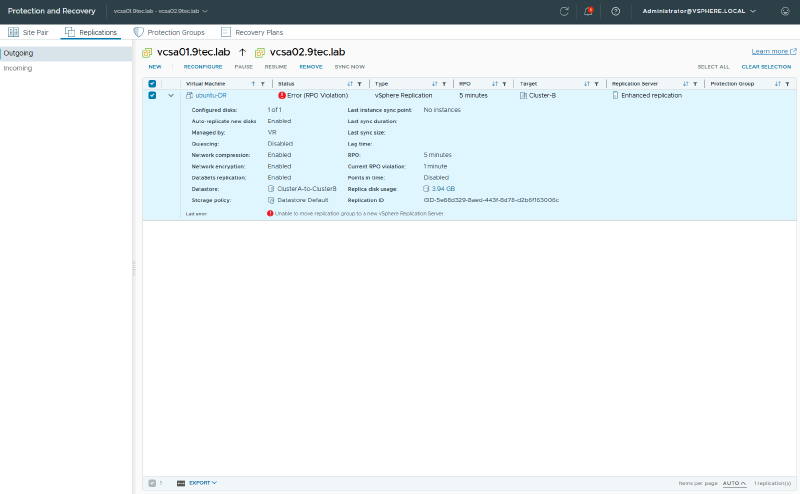The image size is (800, 494).
Task: Open the vcsa01.9tec.lab site pair dropdown
Action: (x=161, y=11)
